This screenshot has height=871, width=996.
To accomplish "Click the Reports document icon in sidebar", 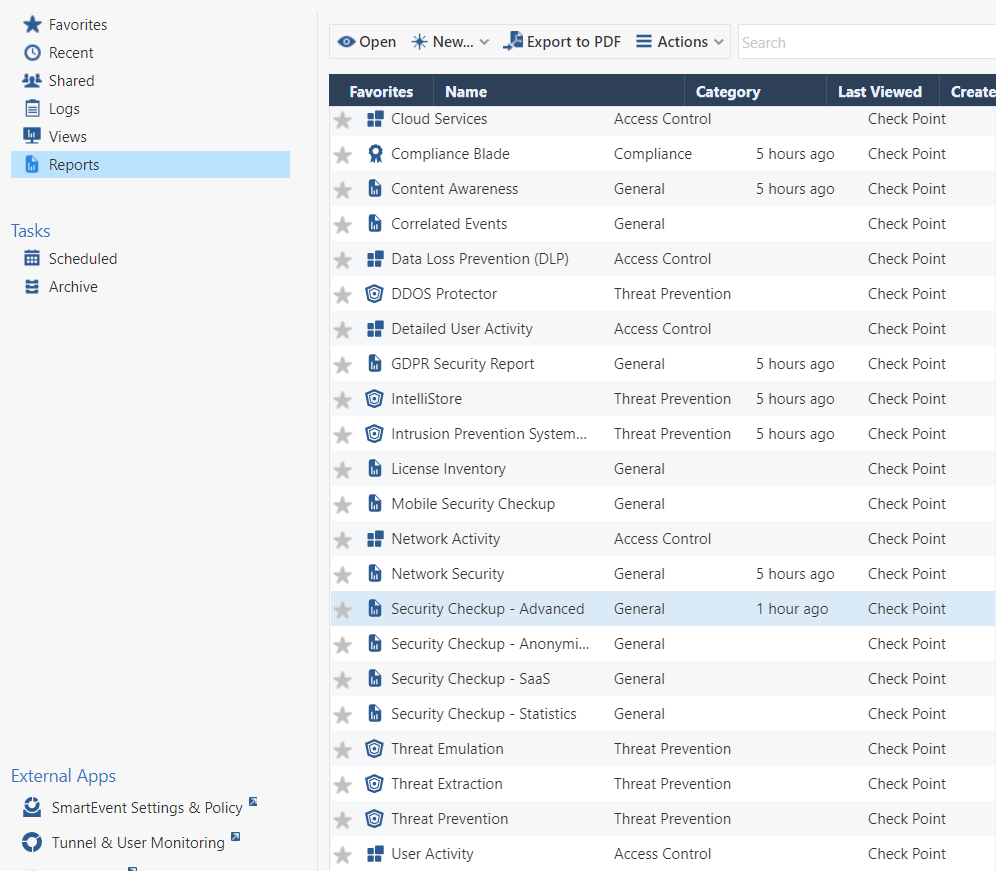I will [x=32, y=165].
